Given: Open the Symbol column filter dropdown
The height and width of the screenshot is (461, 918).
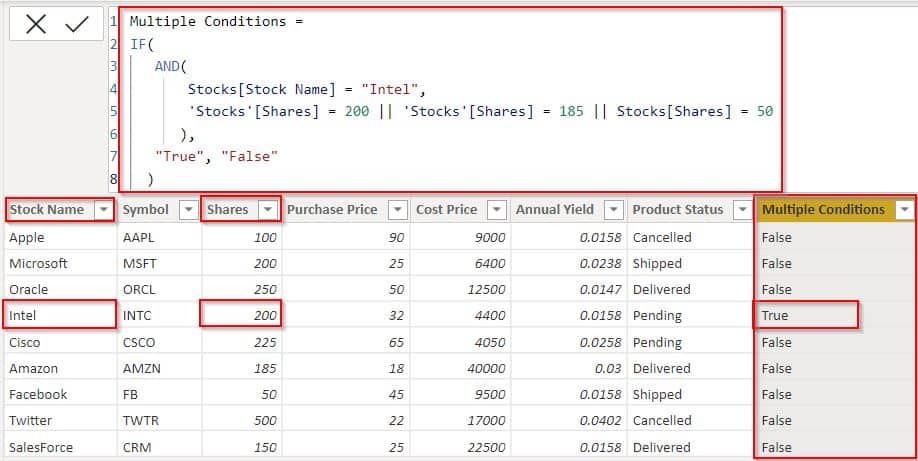Looking at the screenshot, I should 189,210.
